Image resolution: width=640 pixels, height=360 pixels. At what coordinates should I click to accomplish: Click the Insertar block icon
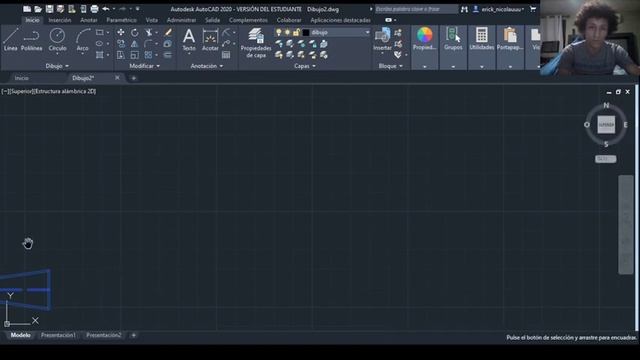[382, 40]
